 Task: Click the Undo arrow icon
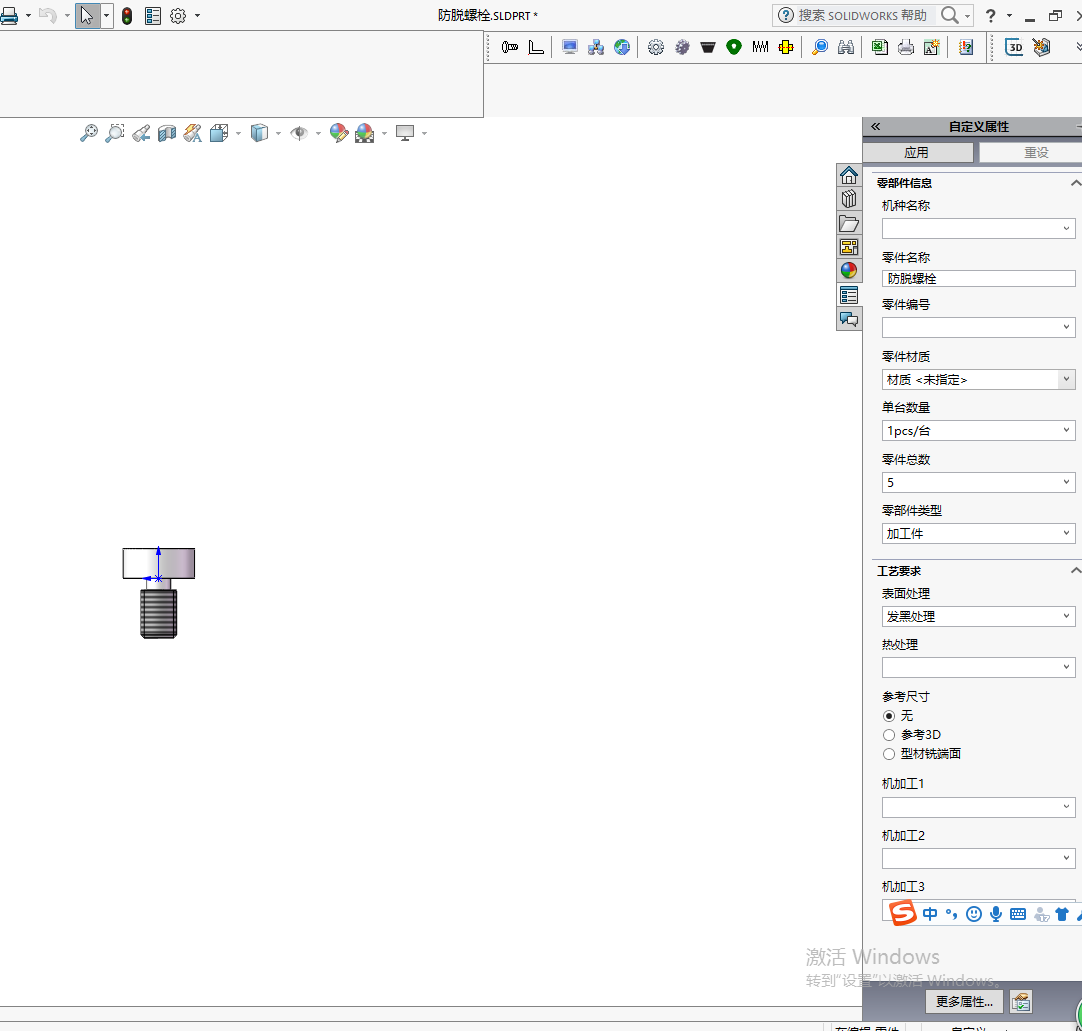click(x=48, y=15)
